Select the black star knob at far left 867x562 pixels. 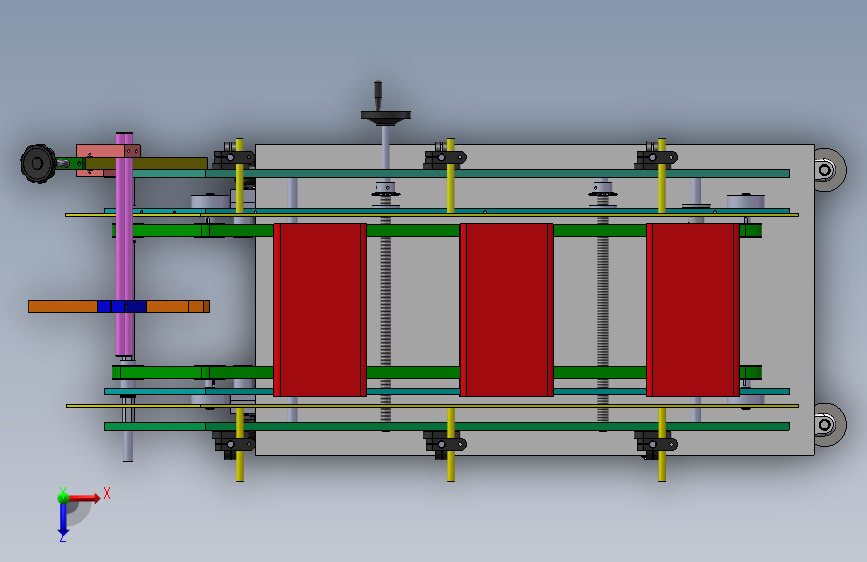pyautogui.click(x=38, y=164)
